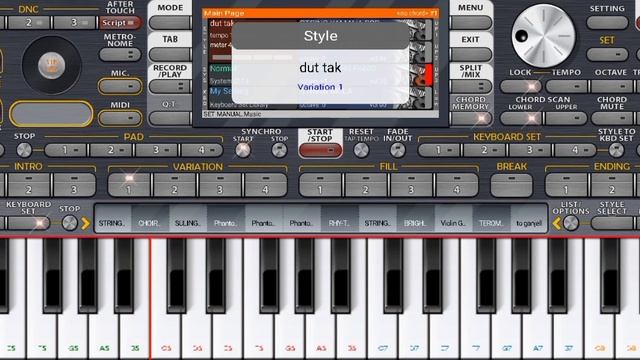Click the SETTING button

607,22
